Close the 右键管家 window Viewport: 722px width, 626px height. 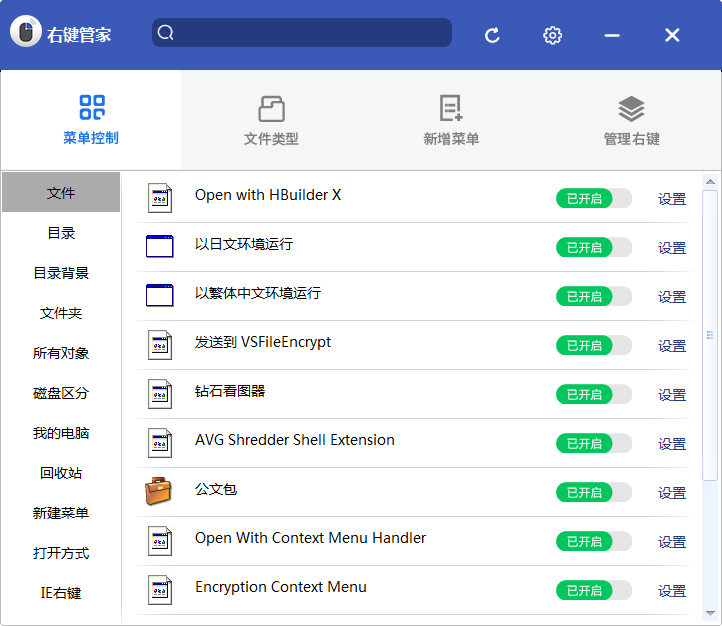pyautogui.click(x=672, y=35)
